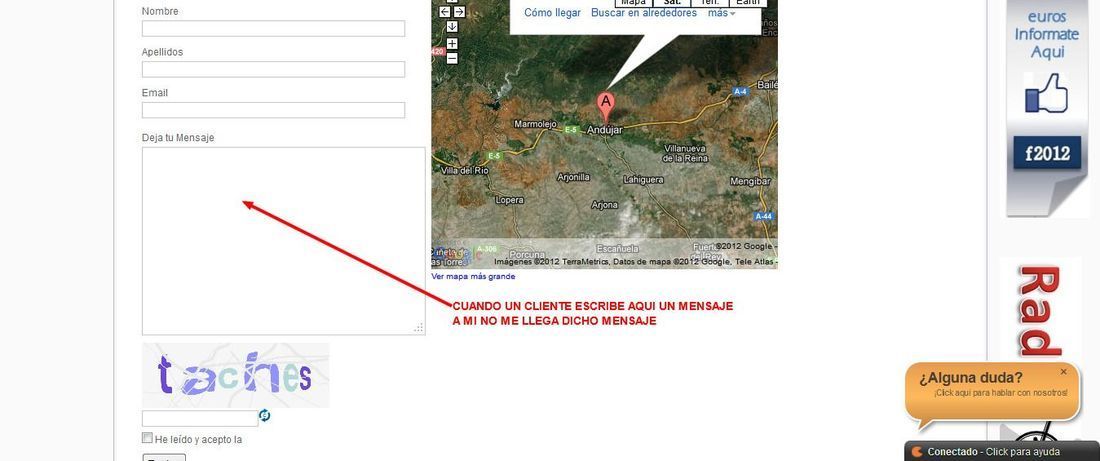Click the A-4 road badge on map
Screen dimensions: 1100x461
coord(740,92)
